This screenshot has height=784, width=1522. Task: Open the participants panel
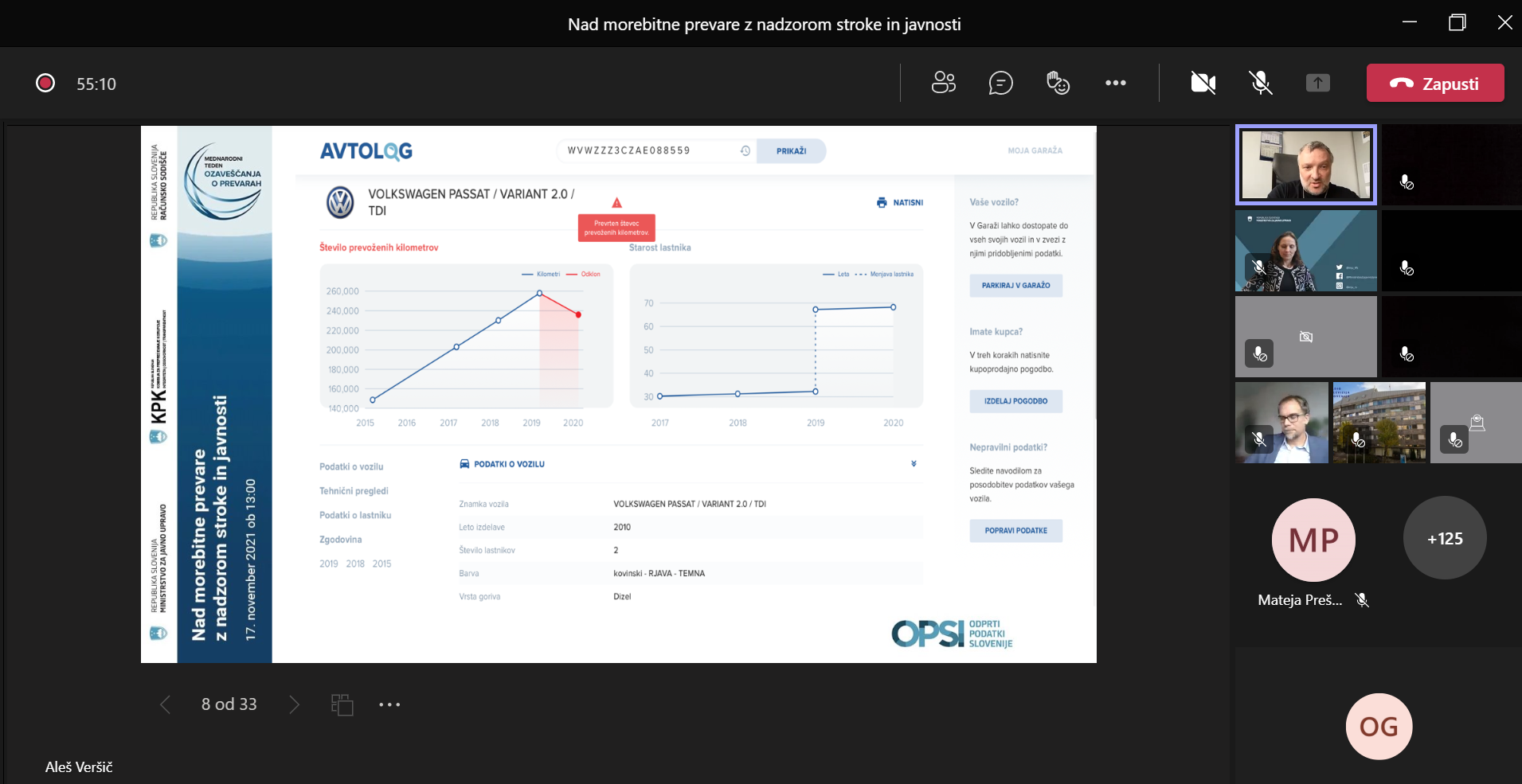coord(944,83)
